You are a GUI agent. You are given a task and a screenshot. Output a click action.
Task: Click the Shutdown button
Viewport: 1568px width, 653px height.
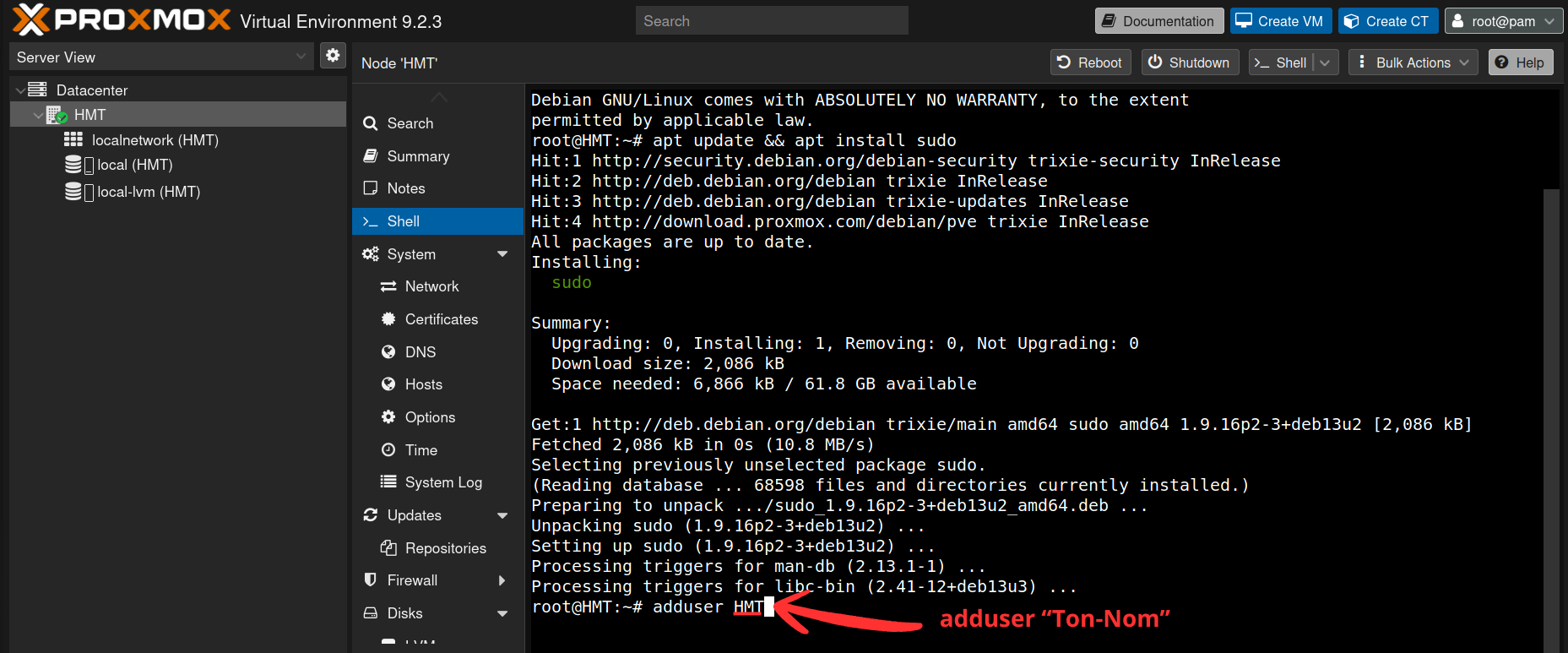point(1191,63)
